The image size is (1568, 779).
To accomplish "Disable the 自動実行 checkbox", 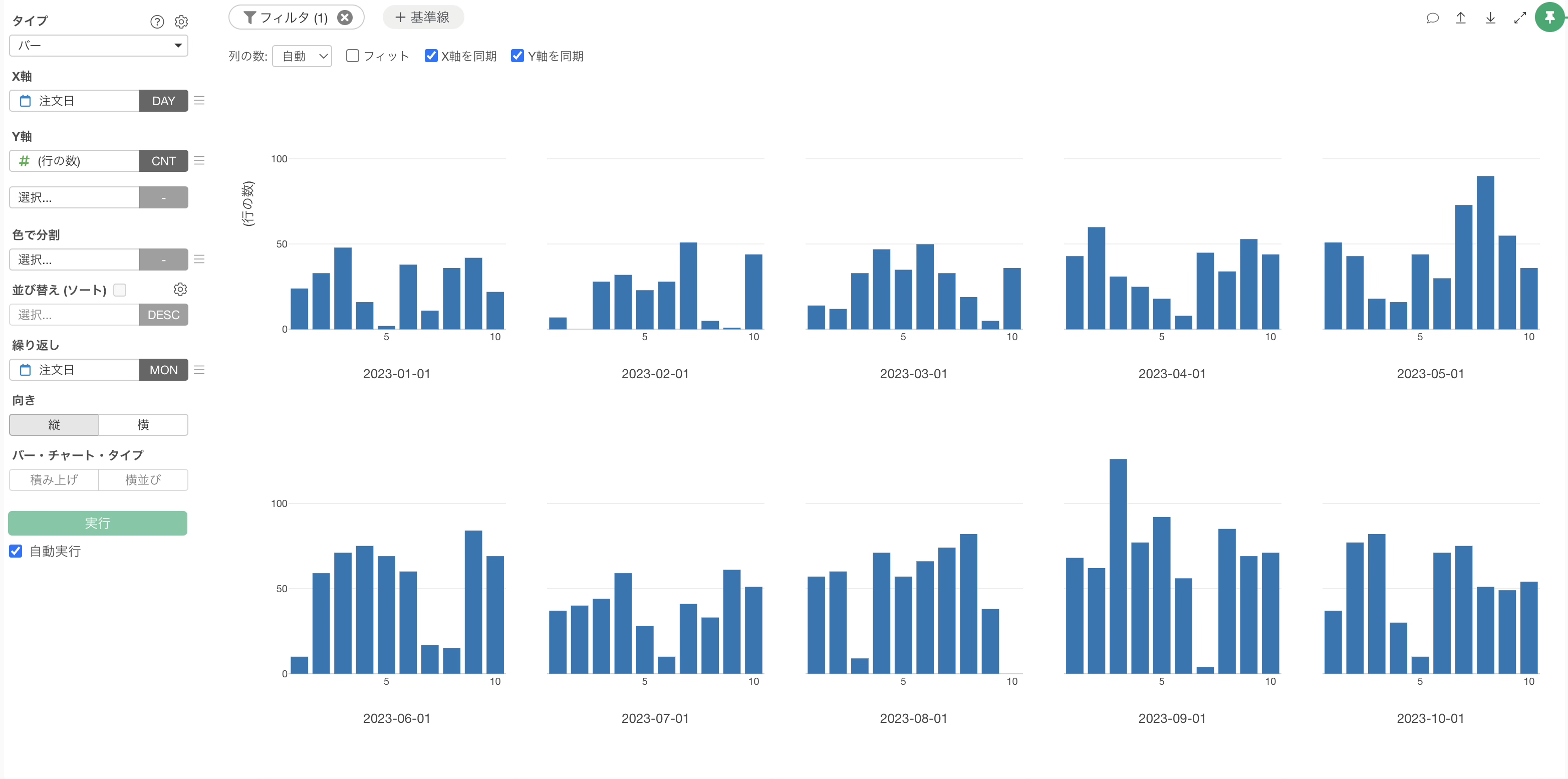I will [16, 551].
